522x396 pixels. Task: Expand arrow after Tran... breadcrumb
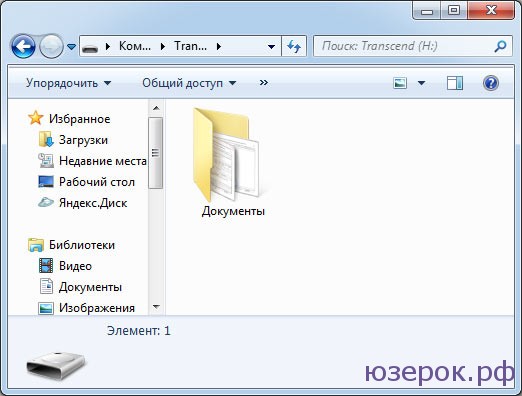coord(219,46)
